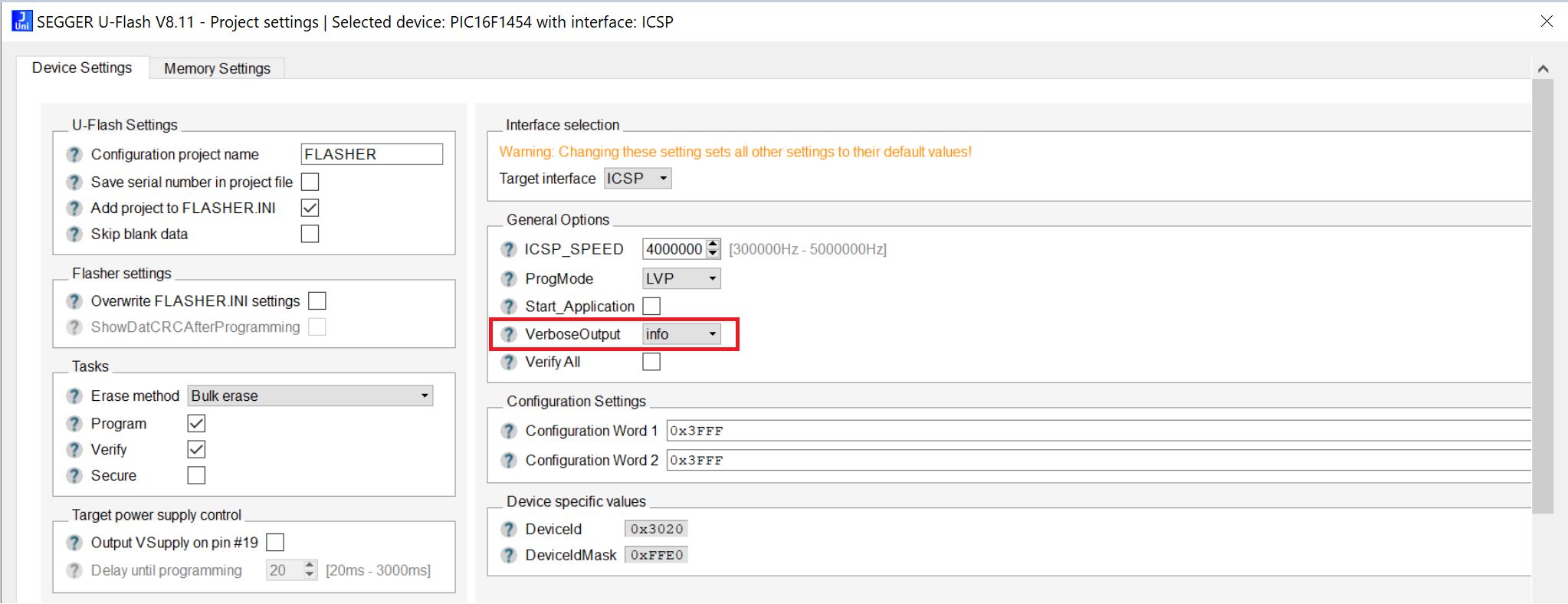Increase ICSP_SPEED with the up arrow

[x=713, y=245]
